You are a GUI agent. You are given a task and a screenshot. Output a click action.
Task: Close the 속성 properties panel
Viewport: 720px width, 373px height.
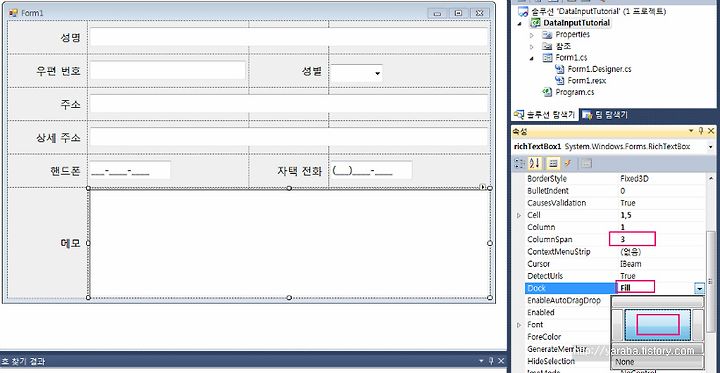(x=711, y=131)
